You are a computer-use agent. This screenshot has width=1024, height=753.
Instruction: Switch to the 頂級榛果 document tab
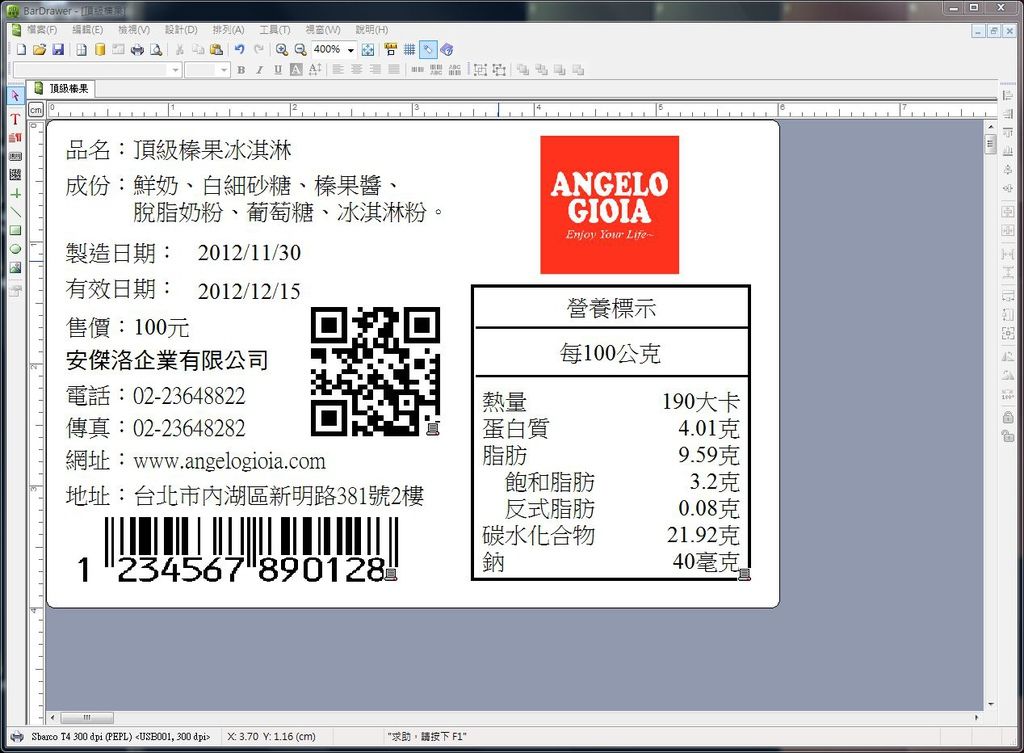pos(61,88)
